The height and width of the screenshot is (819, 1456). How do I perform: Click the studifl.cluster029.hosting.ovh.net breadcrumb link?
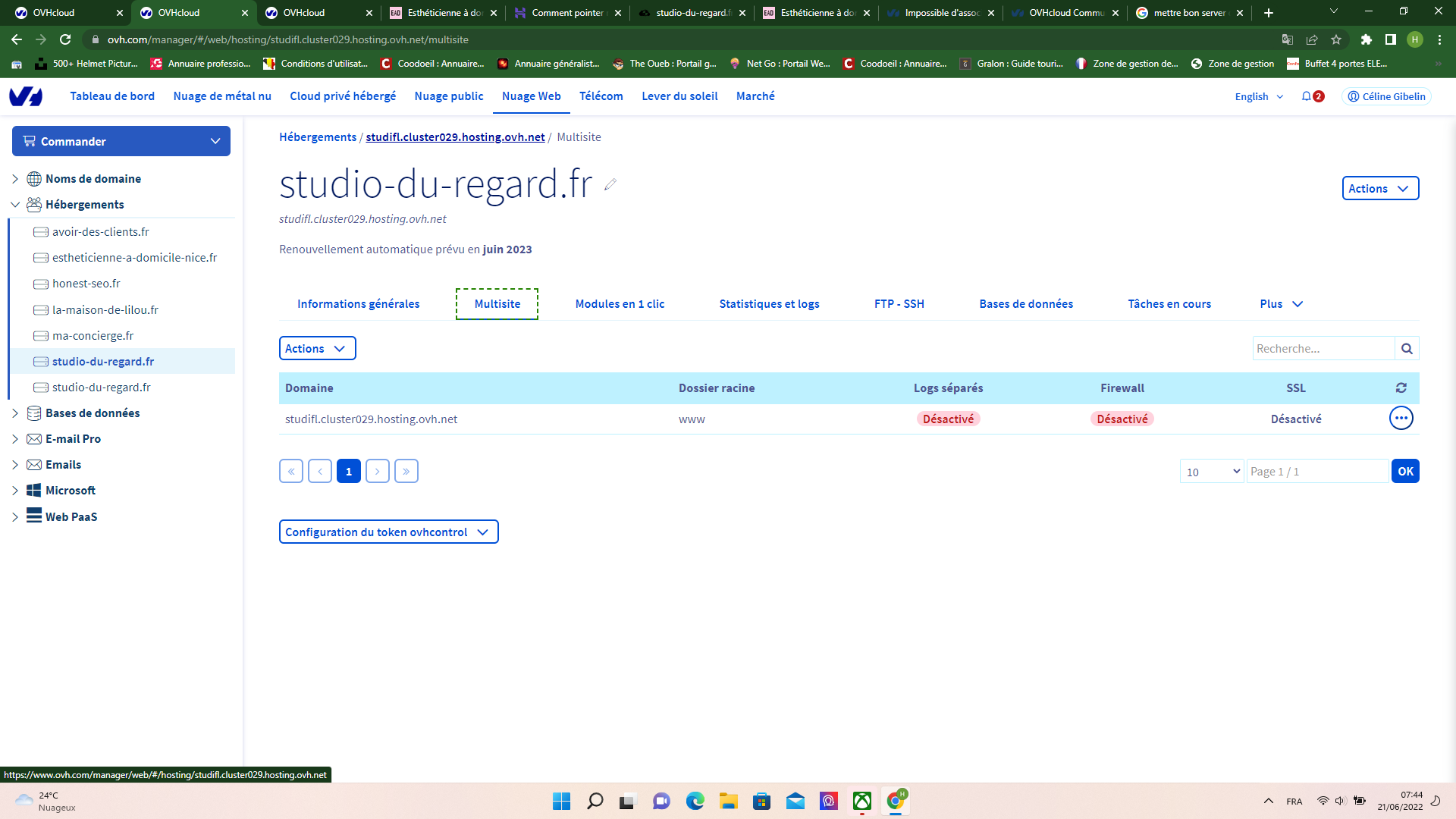pos(455,137)
